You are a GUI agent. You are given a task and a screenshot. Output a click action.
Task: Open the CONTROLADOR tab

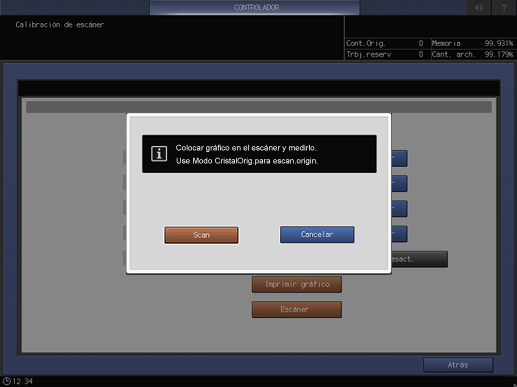pyautogui.click(x=255, y=7)
